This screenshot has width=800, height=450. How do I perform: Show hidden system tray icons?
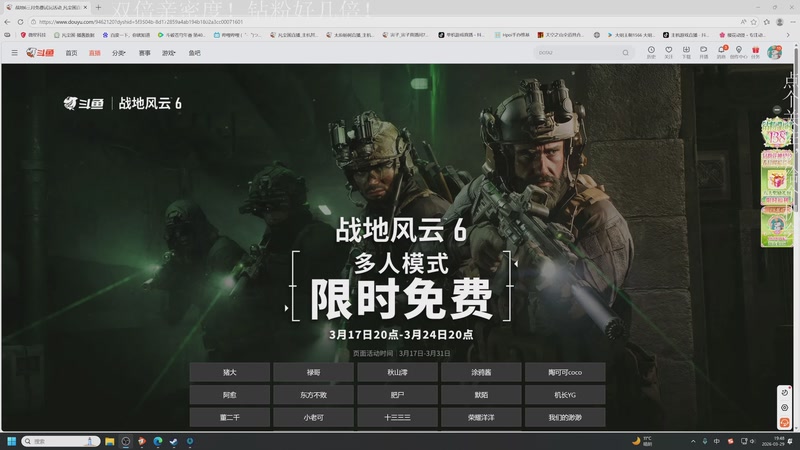(x=693, y=441)
